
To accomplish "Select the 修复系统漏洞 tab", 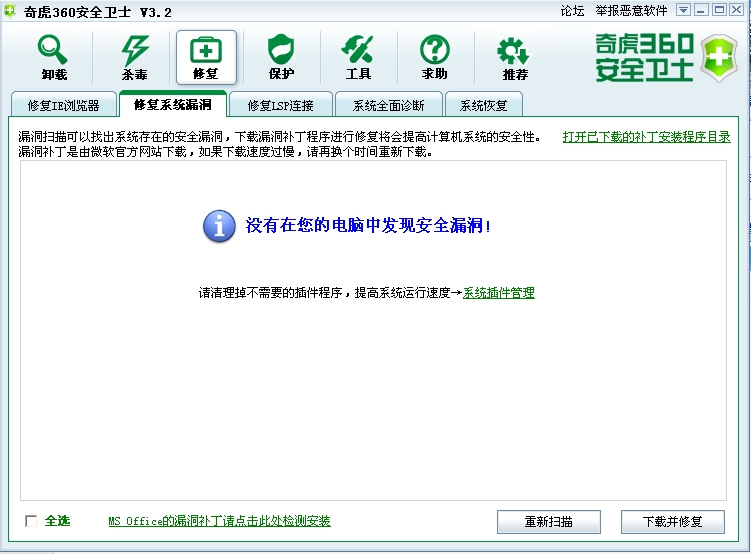I will [173, 104].
